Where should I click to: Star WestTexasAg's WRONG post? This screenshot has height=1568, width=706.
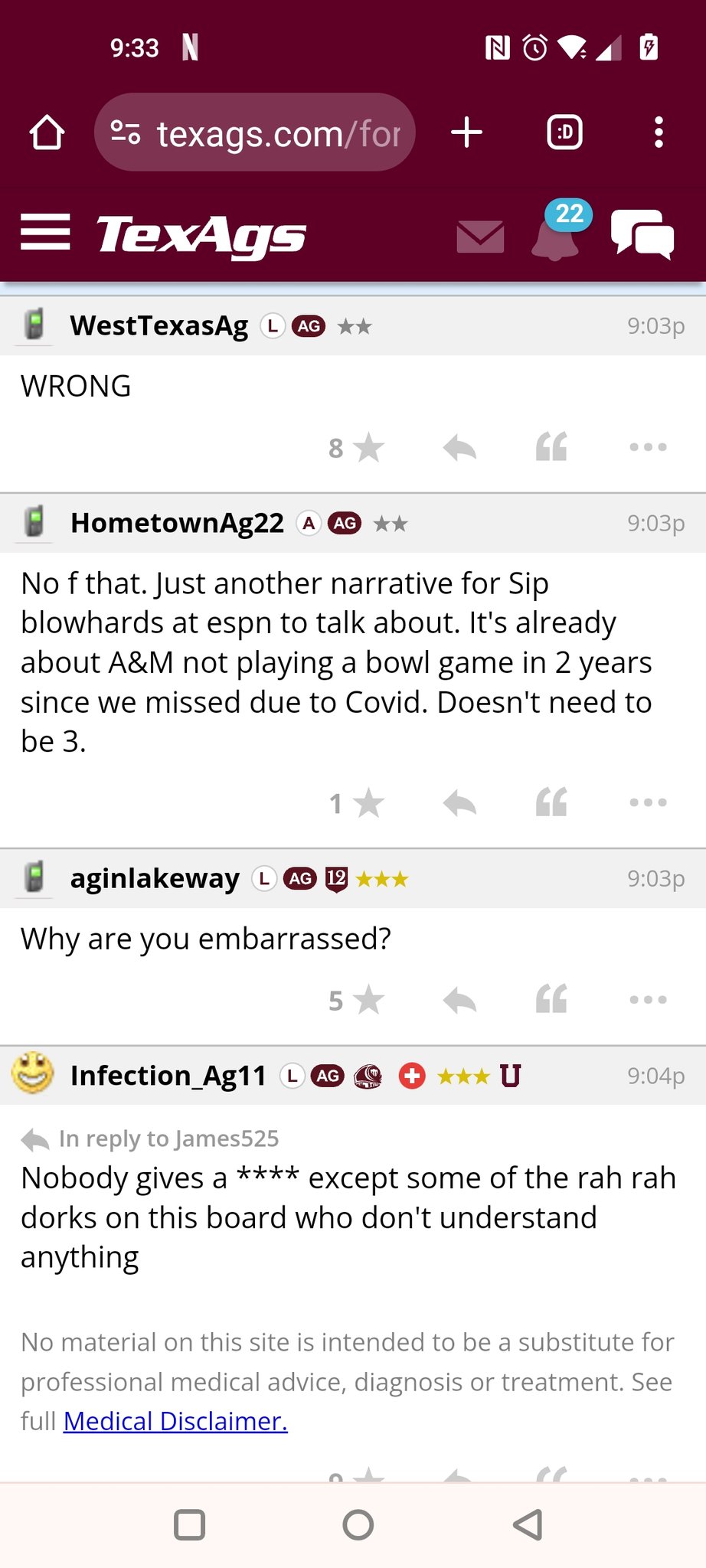coord(368,448)
